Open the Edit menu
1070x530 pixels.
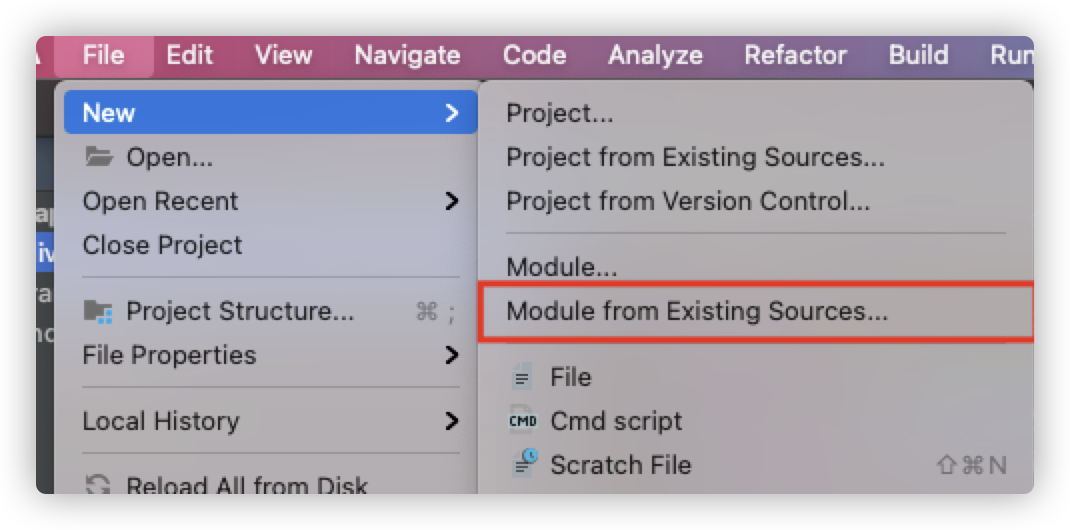(190, 55)
